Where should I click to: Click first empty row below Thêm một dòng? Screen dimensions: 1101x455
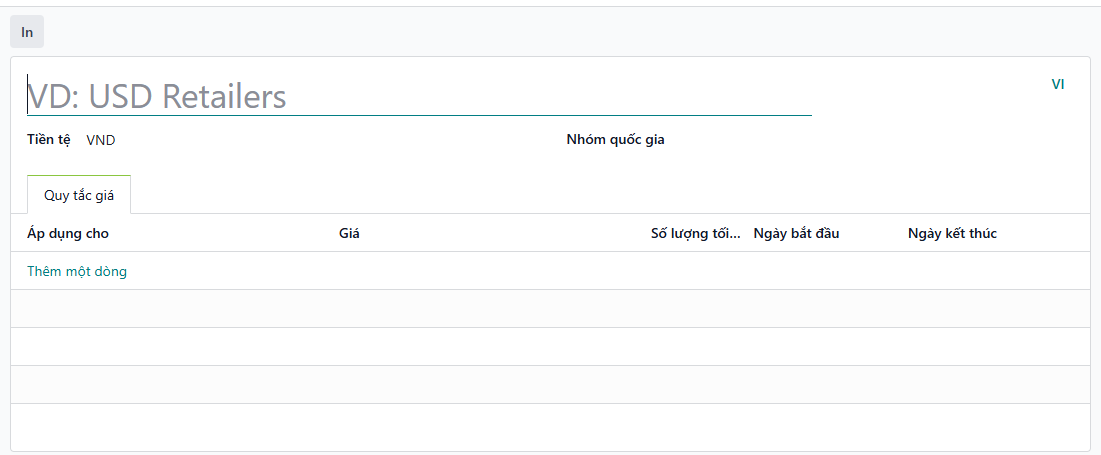point(550,309)
